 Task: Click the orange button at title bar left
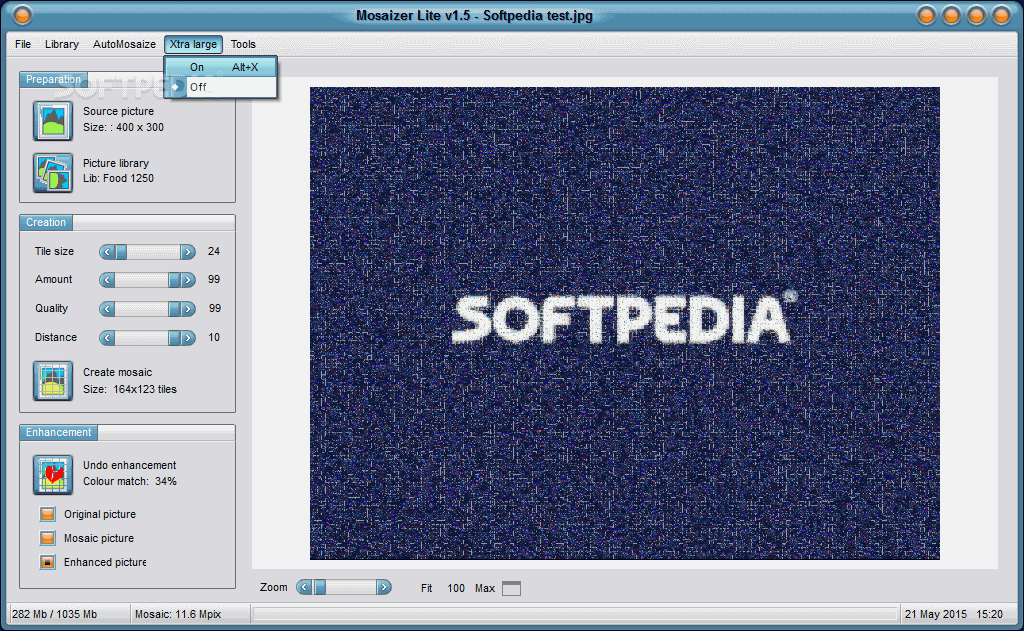coord(22,14)
